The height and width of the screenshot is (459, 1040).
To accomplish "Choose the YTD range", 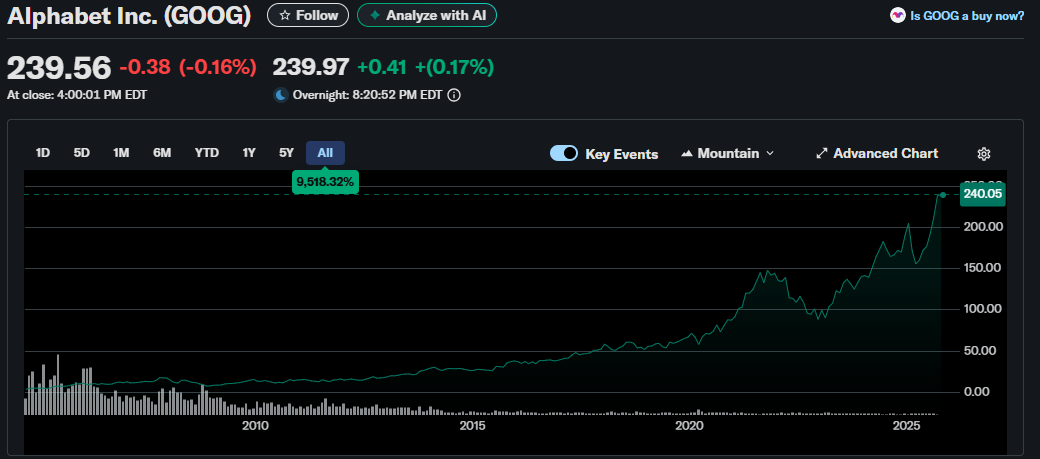I will (x=207, y=153).
